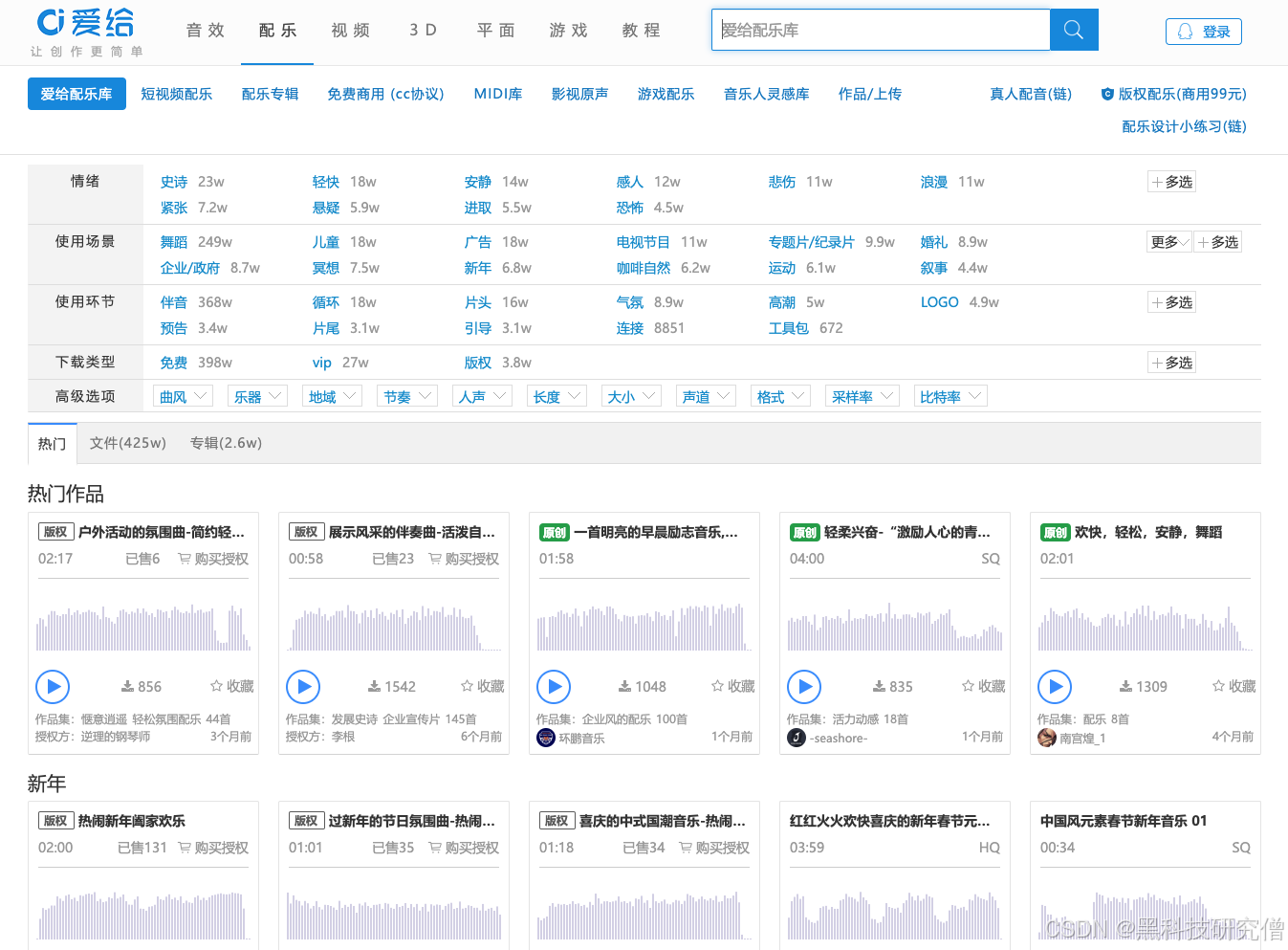Open title 中国风元素春节新年音乐 01
This screenshot has width=1288, height=950.
tap(1124, 821)
